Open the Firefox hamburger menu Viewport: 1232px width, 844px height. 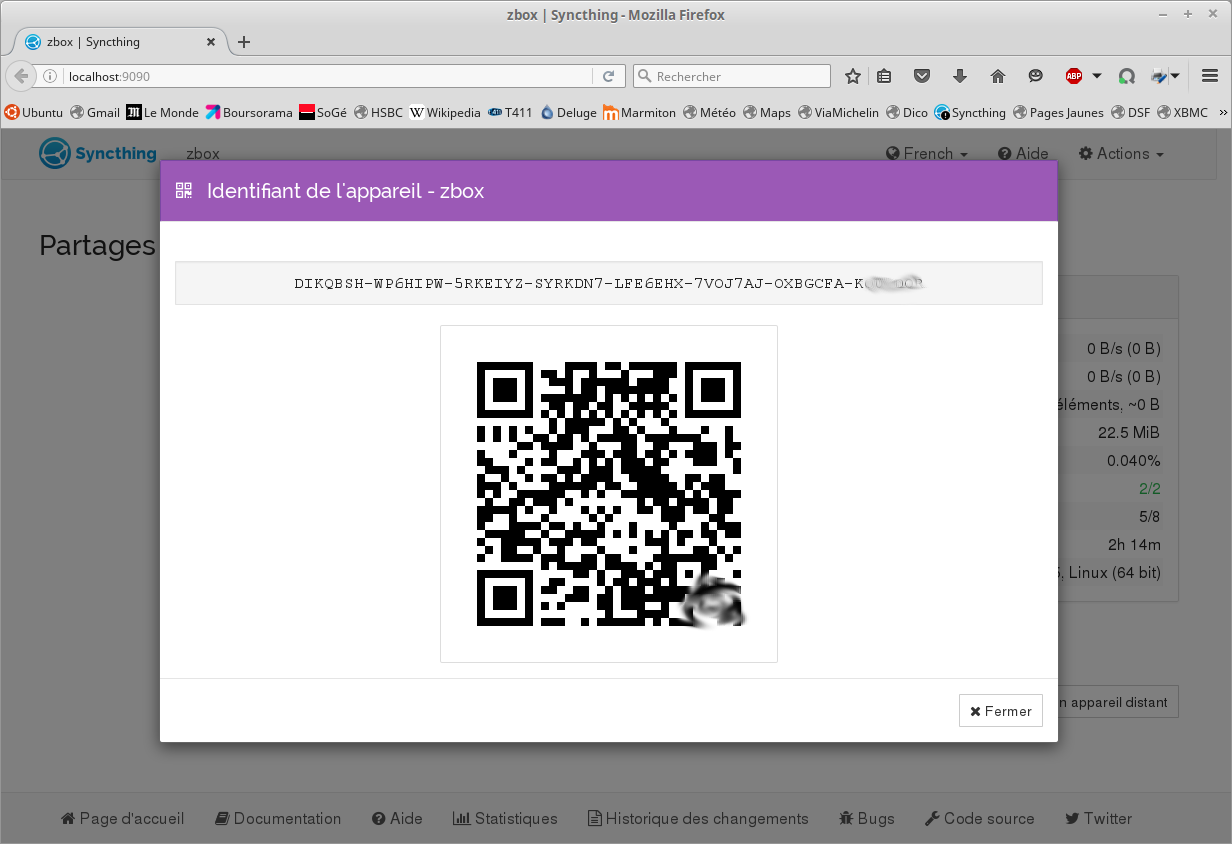(1210, 76)
